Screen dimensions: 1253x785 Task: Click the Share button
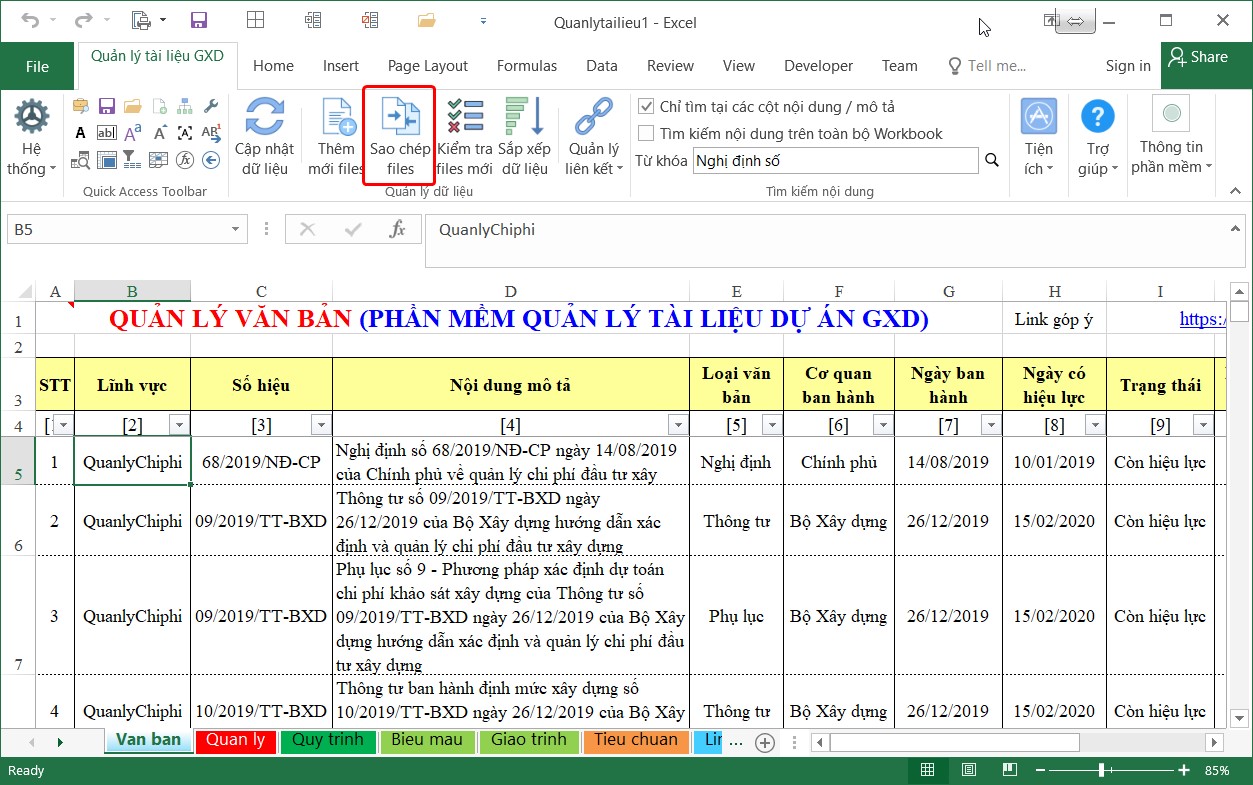1198,57
